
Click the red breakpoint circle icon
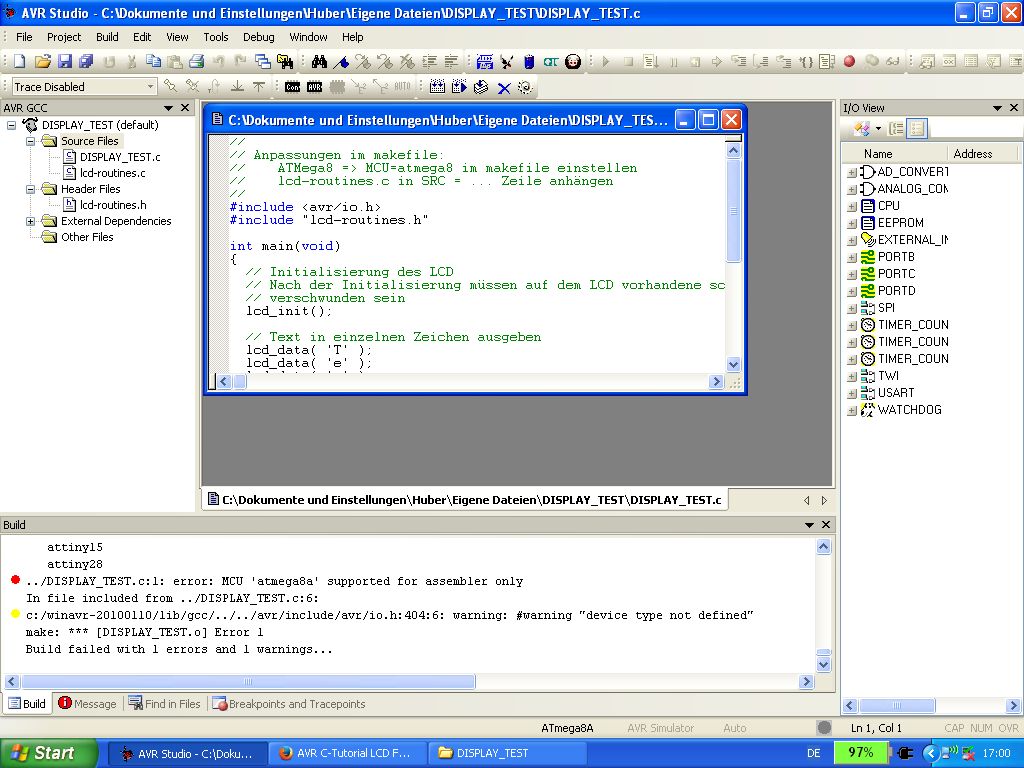pyautogui.click(x=849, y=62)
